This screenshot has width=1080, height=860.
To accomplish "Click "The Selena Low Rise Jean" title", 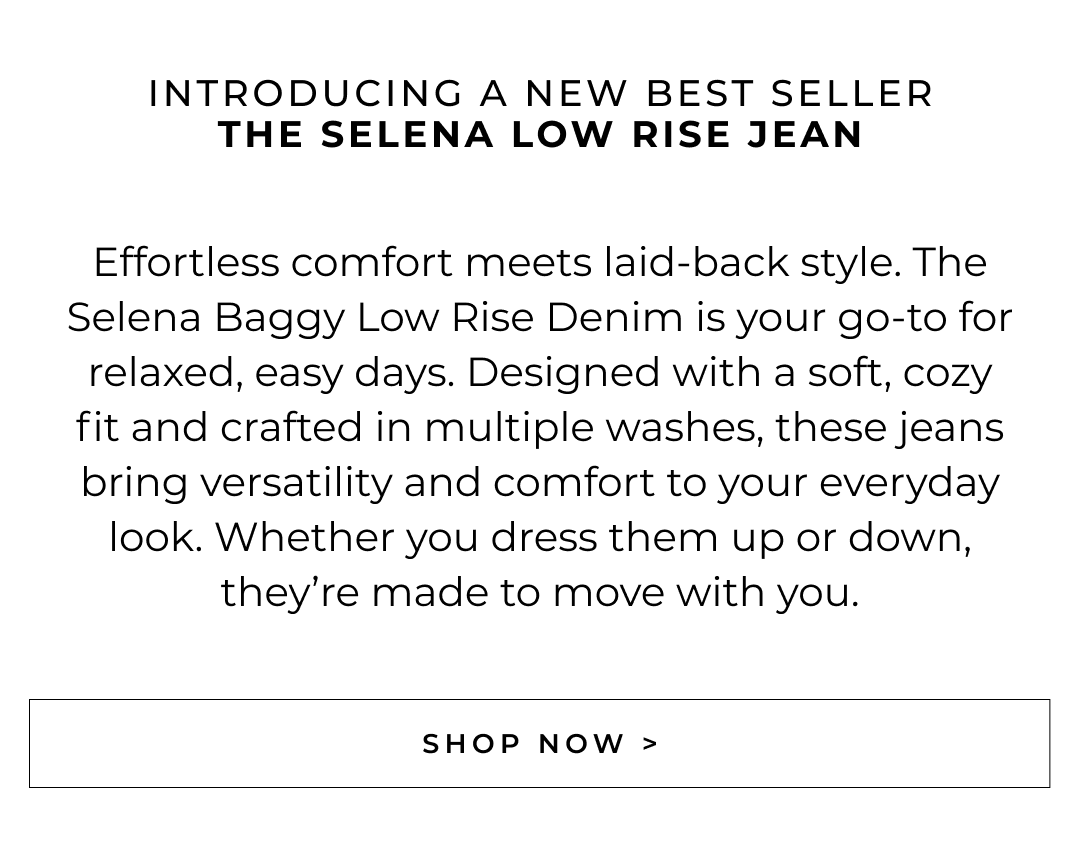I will (540, 135).
